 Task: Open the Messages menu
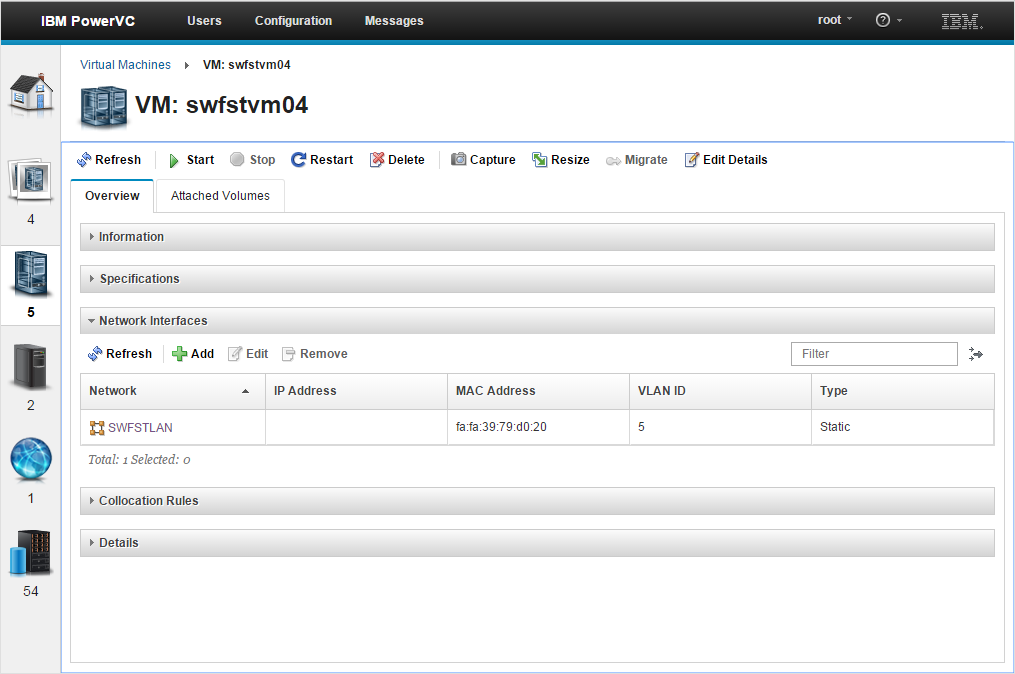(394, 21)
